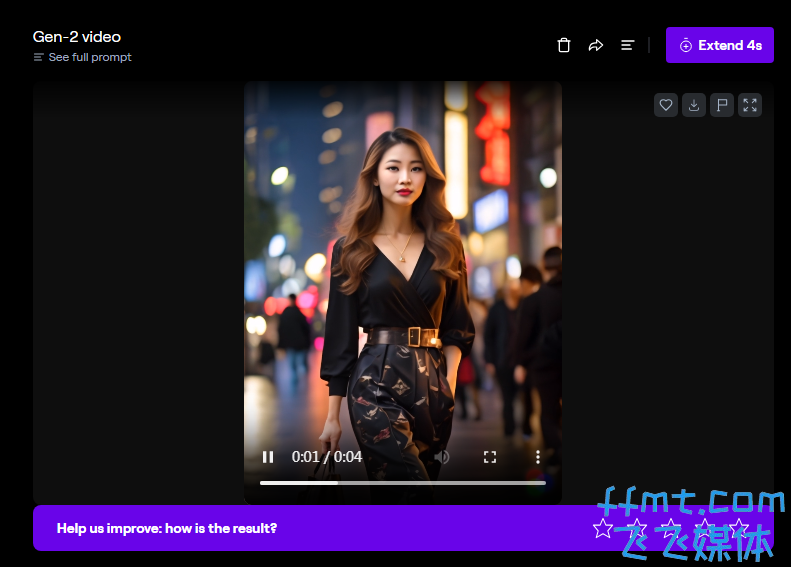The height and width of the screenshot is (567, 791).
Task: Click the video preview frame
Action: (x=403, y=293)
